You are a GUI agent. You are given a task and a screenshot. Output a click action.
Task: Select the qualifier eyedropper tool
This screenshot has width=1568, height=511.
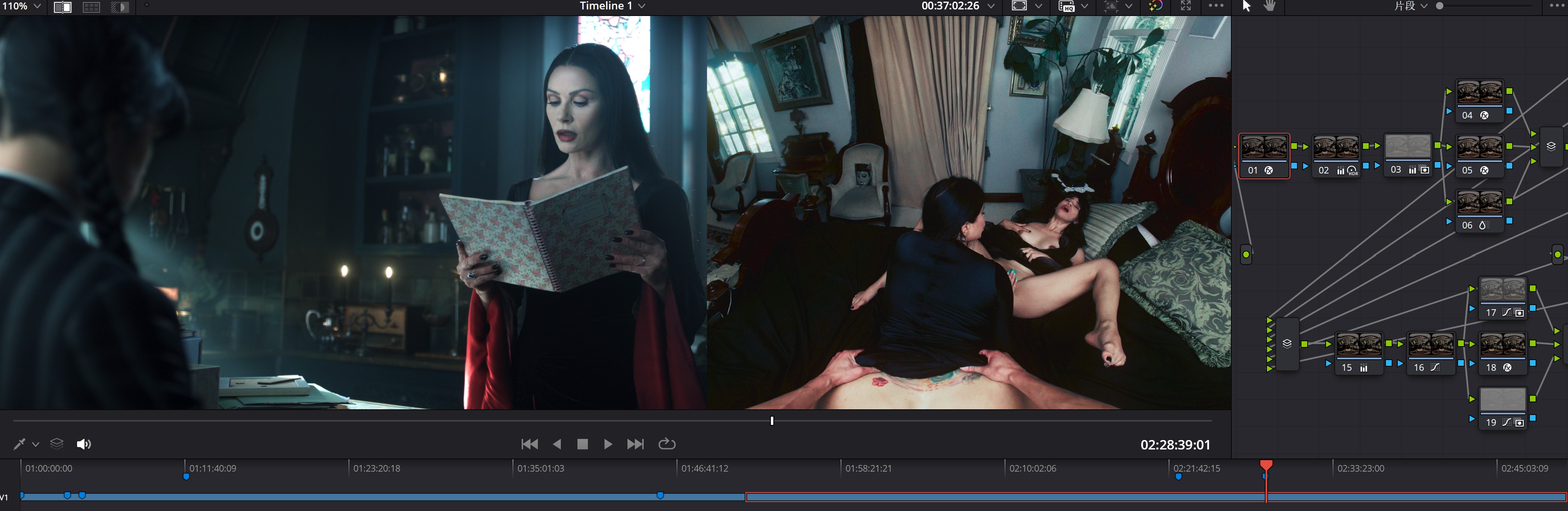pyautogui.click(x=19, y=444)
